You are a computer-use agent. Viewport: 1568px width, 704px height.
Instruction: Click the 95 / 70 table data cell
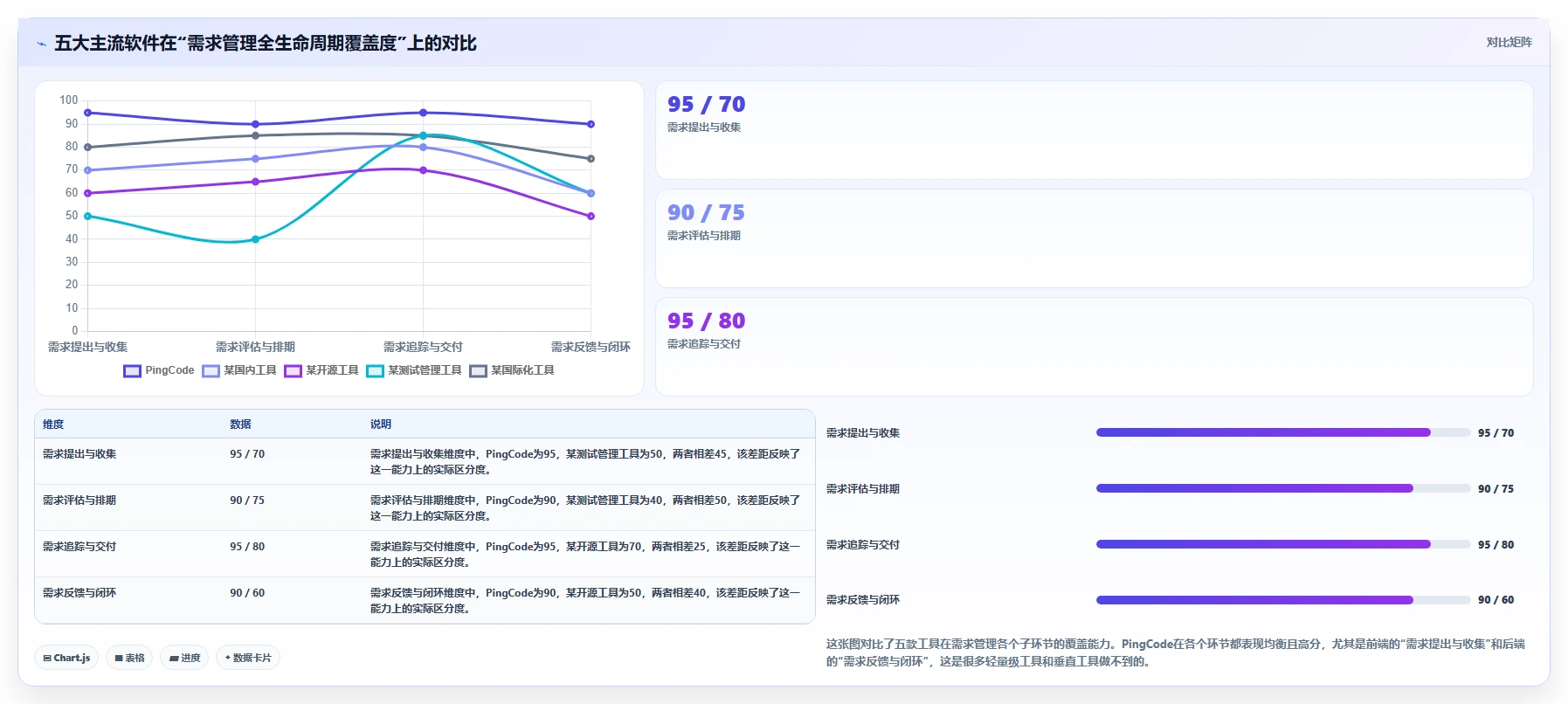247,454
